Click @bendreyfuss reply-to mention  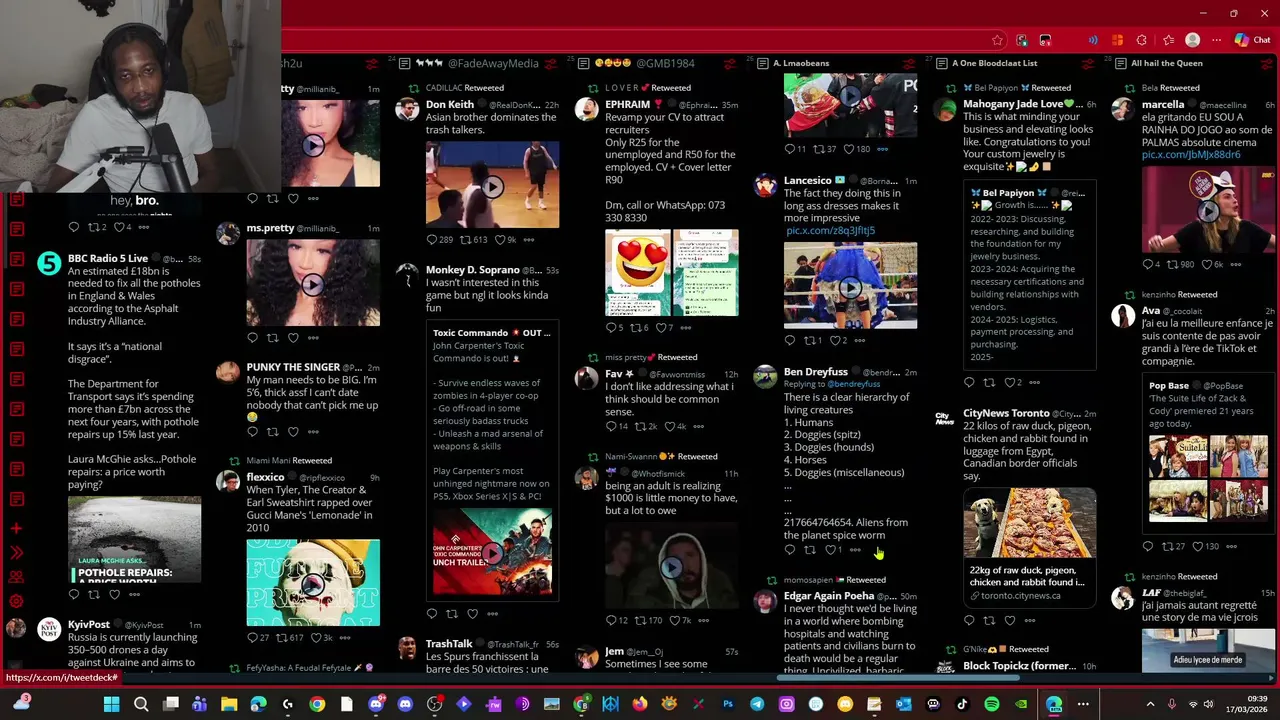[x=853, y=384]
